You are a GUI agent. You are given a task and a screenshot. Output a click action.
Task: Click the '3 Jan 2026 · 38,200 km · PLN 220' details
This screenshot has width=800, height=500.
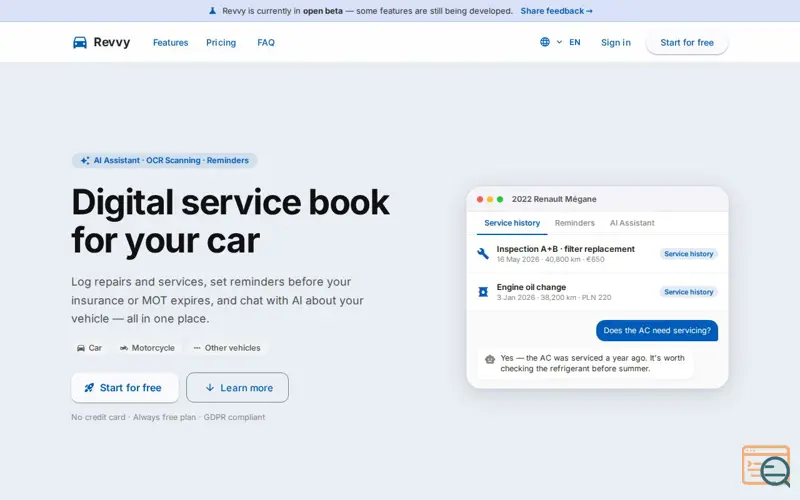tap(554, 297)
